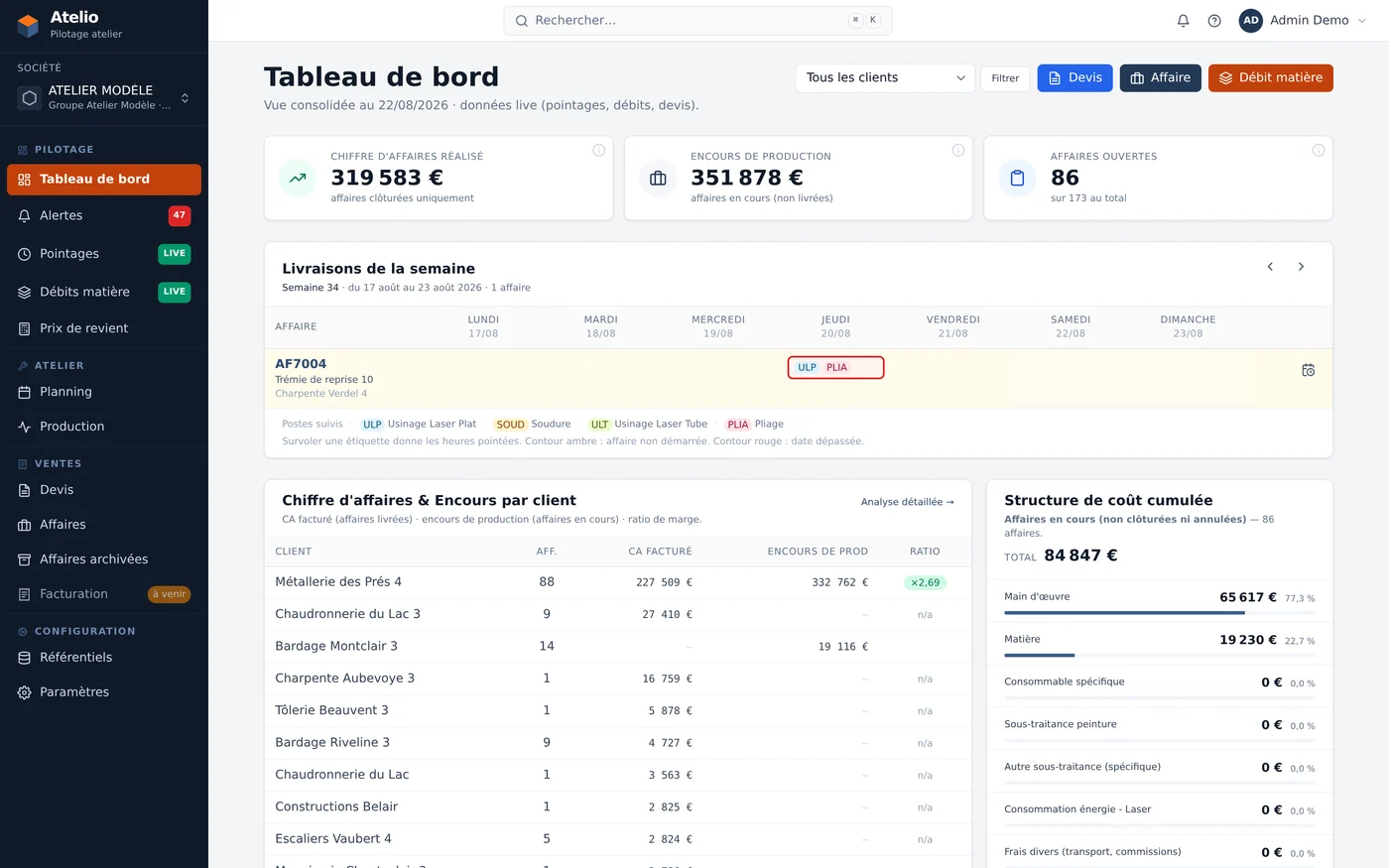Select the Métallerie des Prés 4 row
Viewport: 1389px width, 868px height.
tap(617, 582)
